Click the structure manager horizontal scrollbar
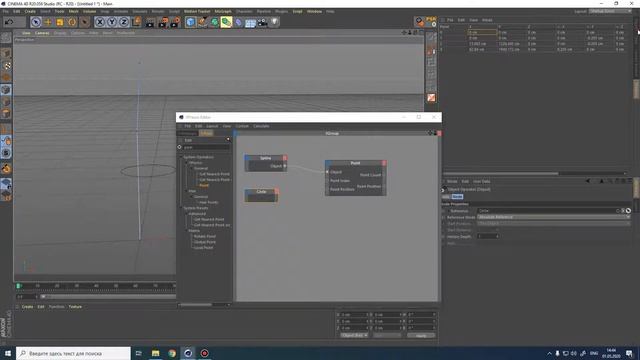Image resolution: width=640 pixels, height=360 pixels. pos(500,173)
